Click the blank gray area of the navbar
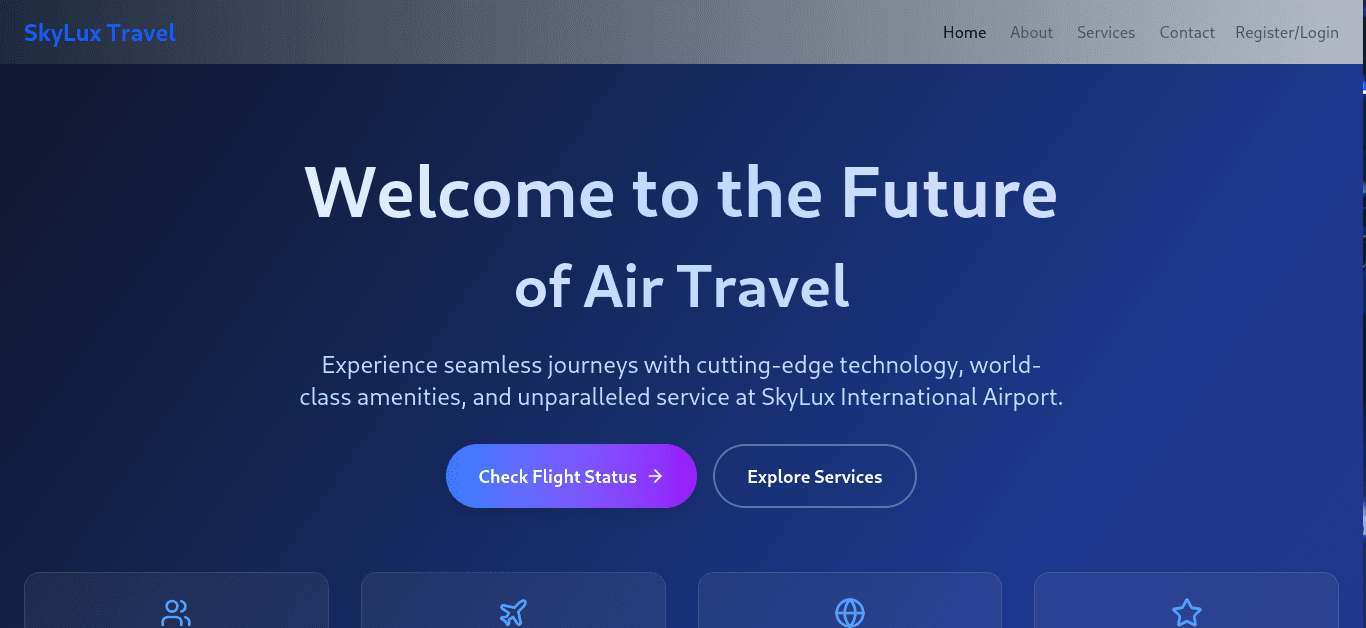The width and height of the screenshot is (1366, 628). click(x=560, y=32)
